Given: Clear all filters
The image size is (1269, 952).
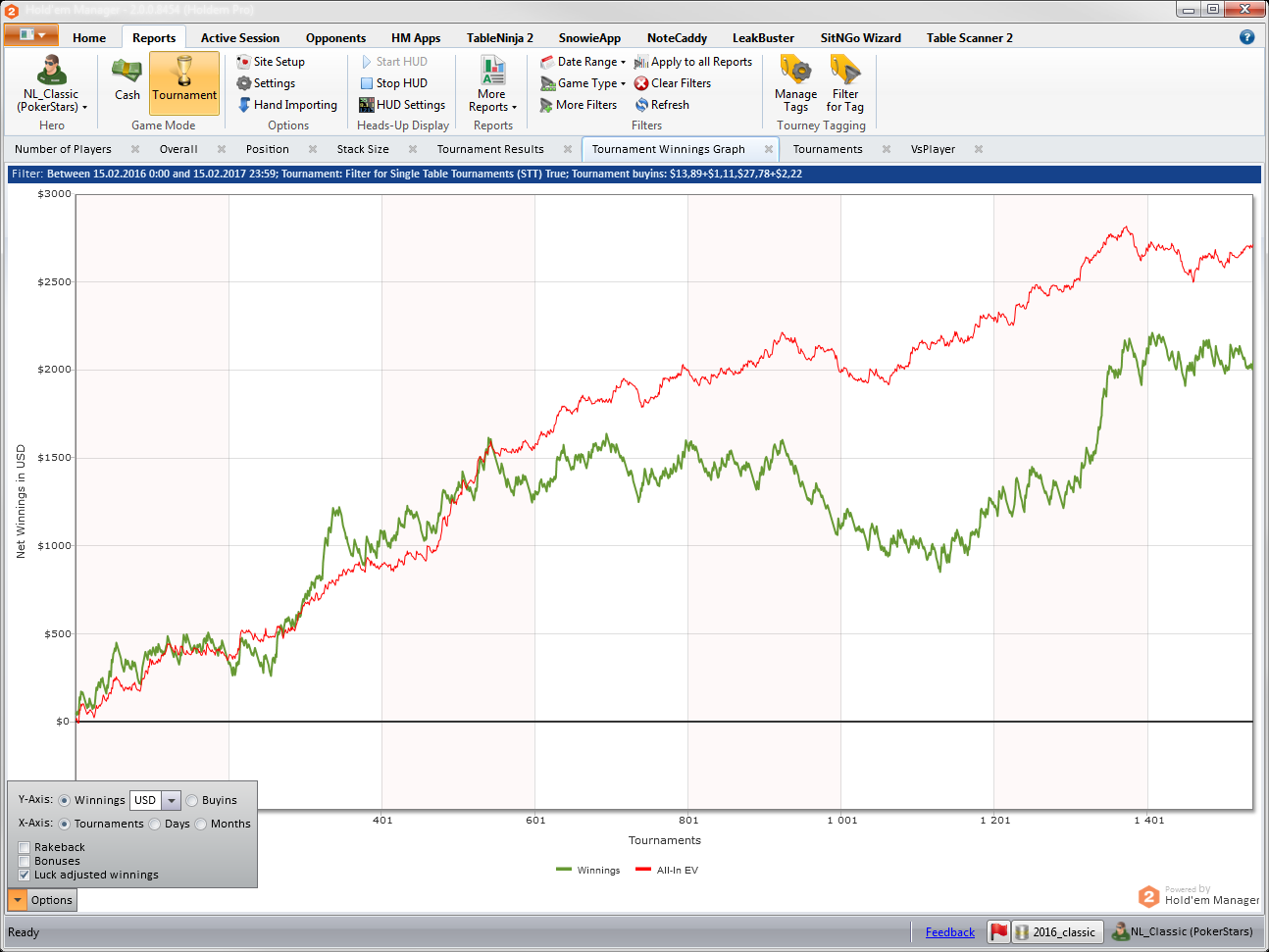Looking at the screenshot, I should click(673, 83).
